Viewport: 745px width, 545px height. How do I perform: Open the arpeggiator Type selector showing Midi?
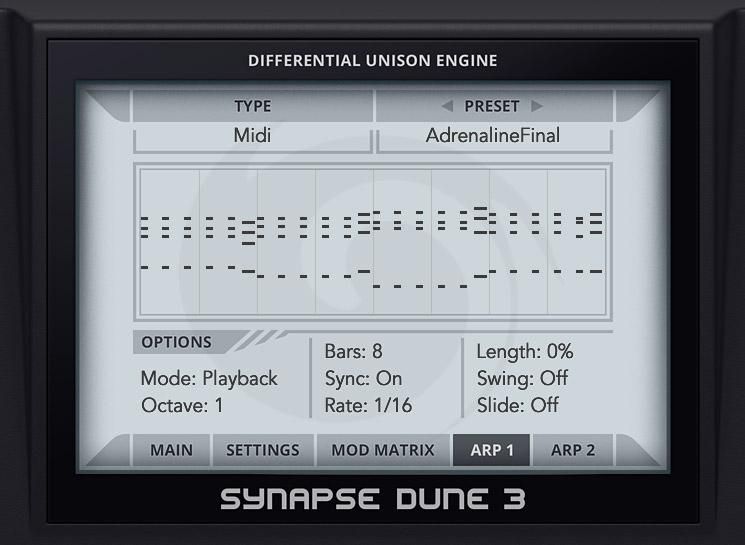[x=252, y=135]
